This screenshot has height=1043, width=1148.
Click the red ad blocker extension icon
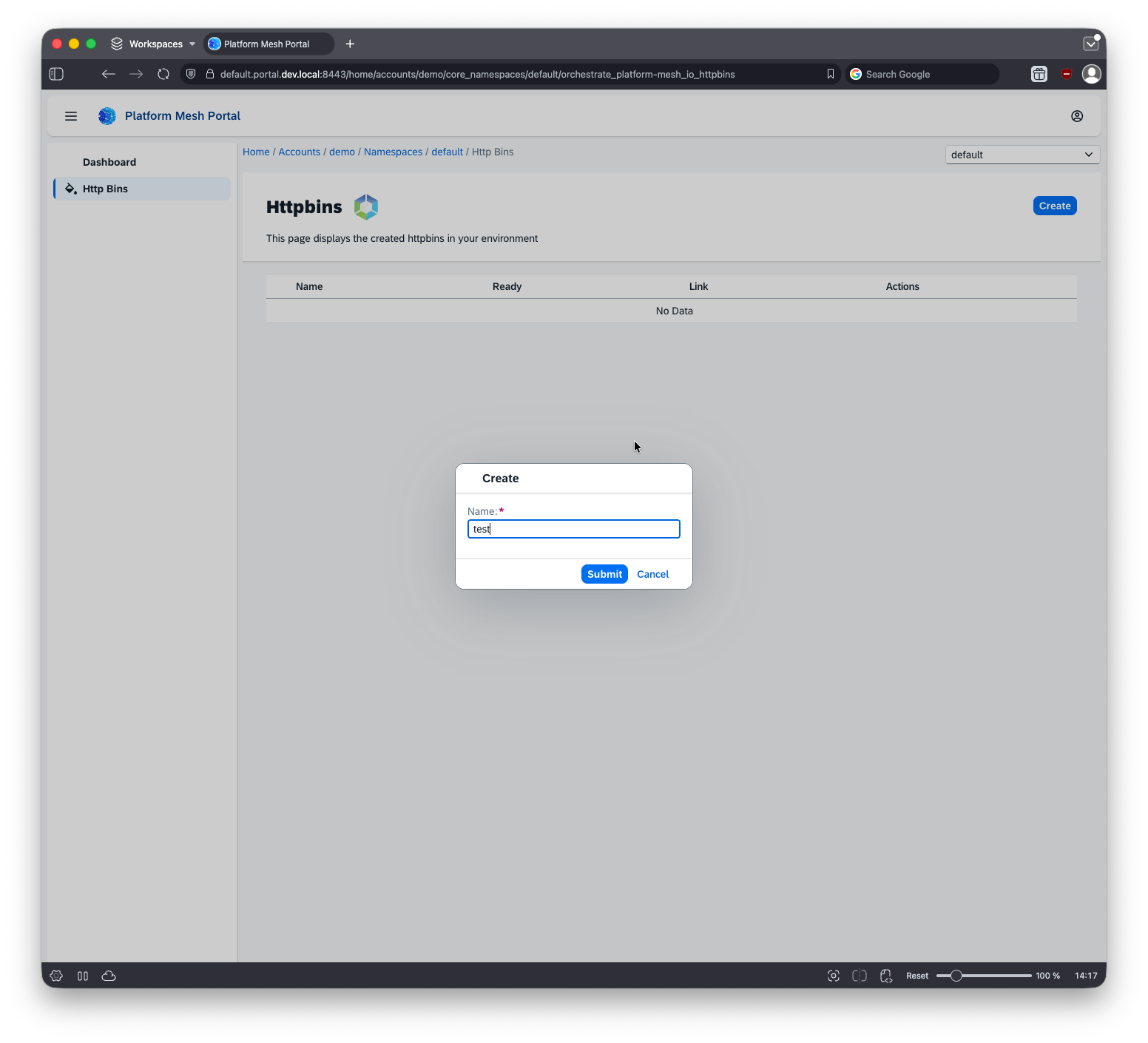[1066, 74]
